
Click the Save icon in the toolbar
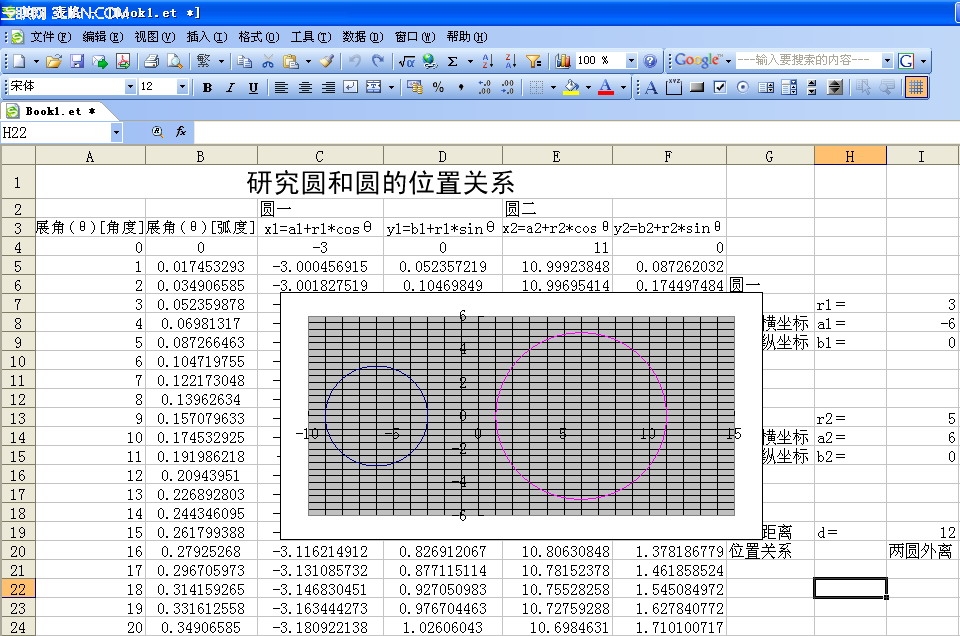pyautogui.click(x=77, y=61)
